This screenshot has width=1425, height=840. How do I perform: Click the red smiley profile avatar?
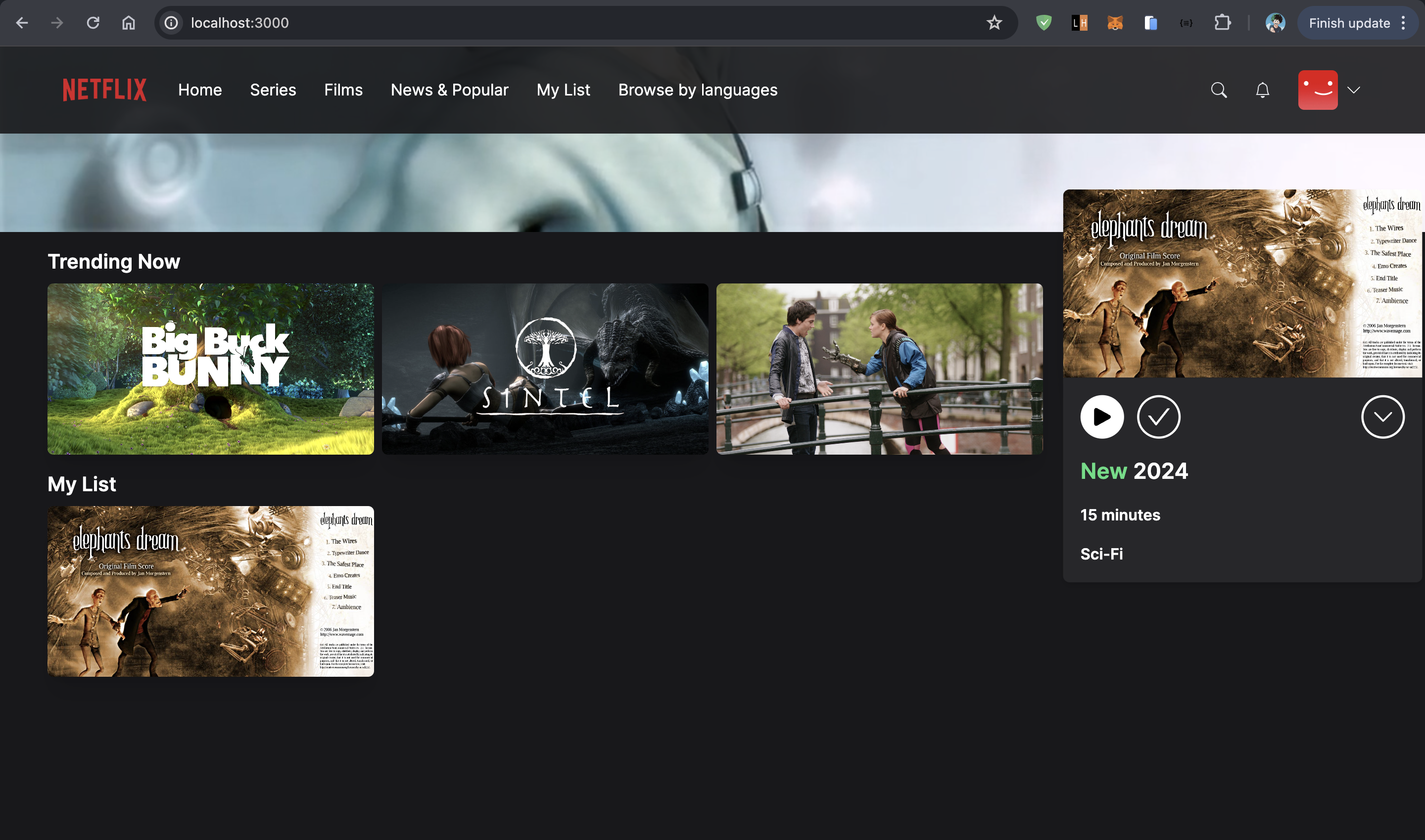coord(1318,90)
